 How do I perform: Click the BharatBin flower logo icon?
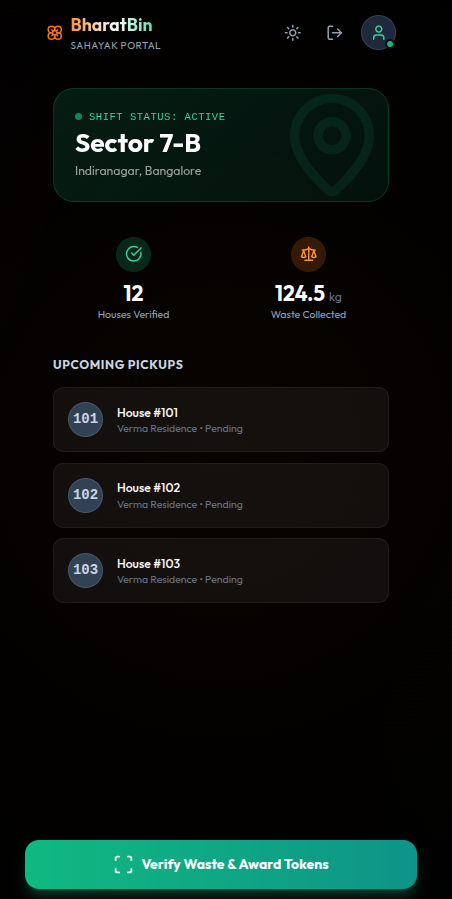click(x=54, y=33)
